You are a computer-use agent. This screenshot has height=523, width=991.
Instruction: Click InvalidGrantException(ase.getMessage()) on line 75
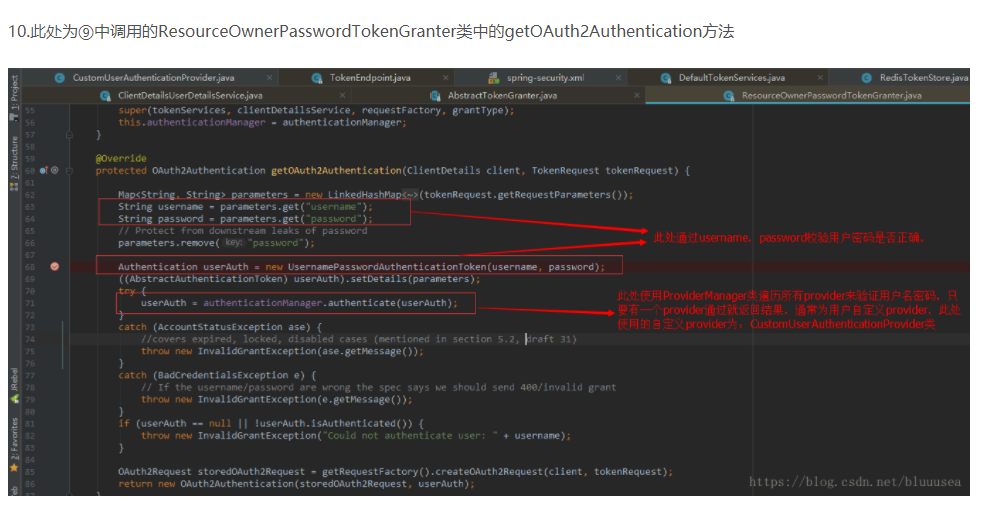pos(308,351)
